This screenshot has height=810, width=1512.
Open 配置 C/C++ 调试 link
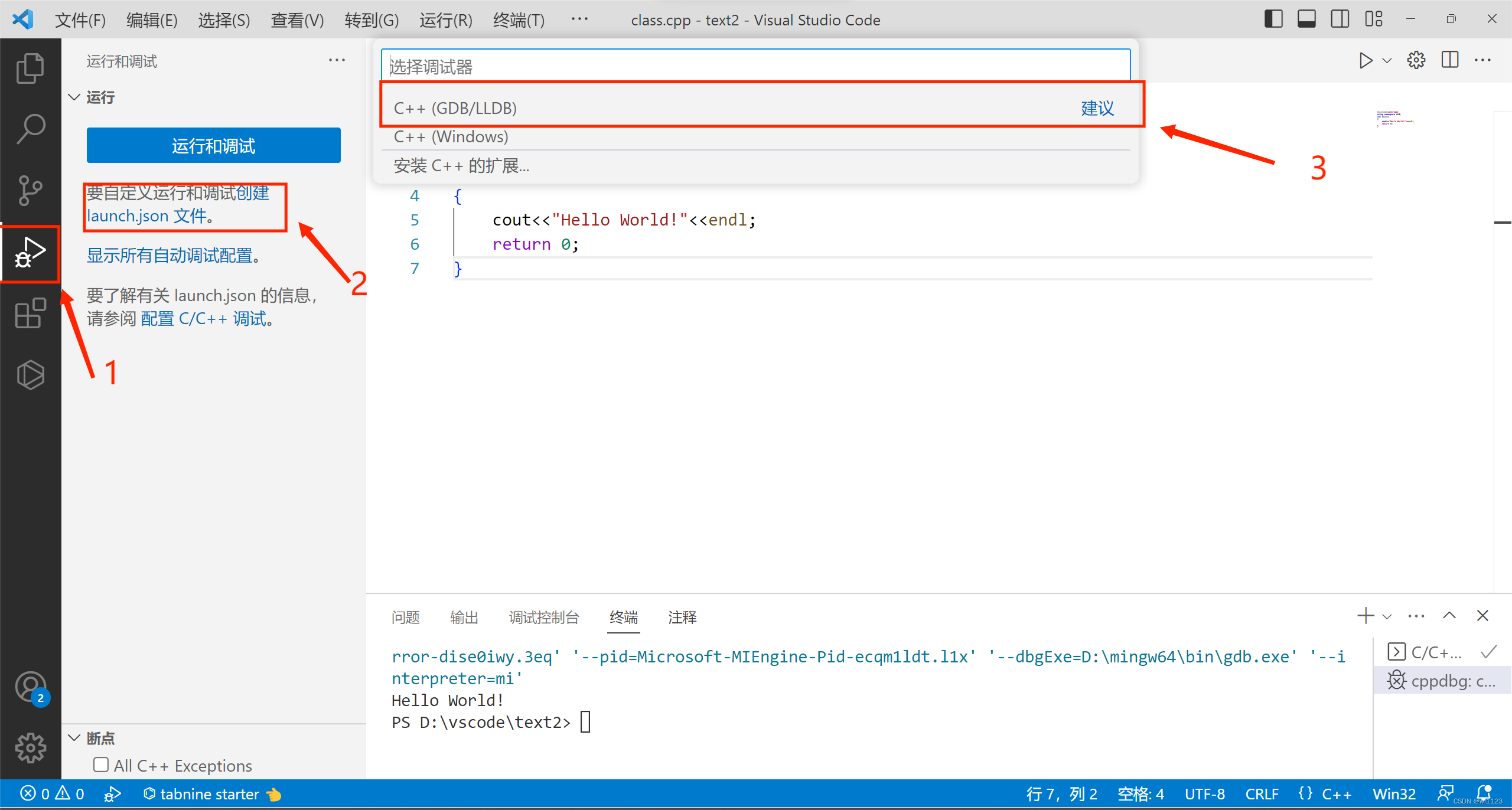tap(204, 319)
